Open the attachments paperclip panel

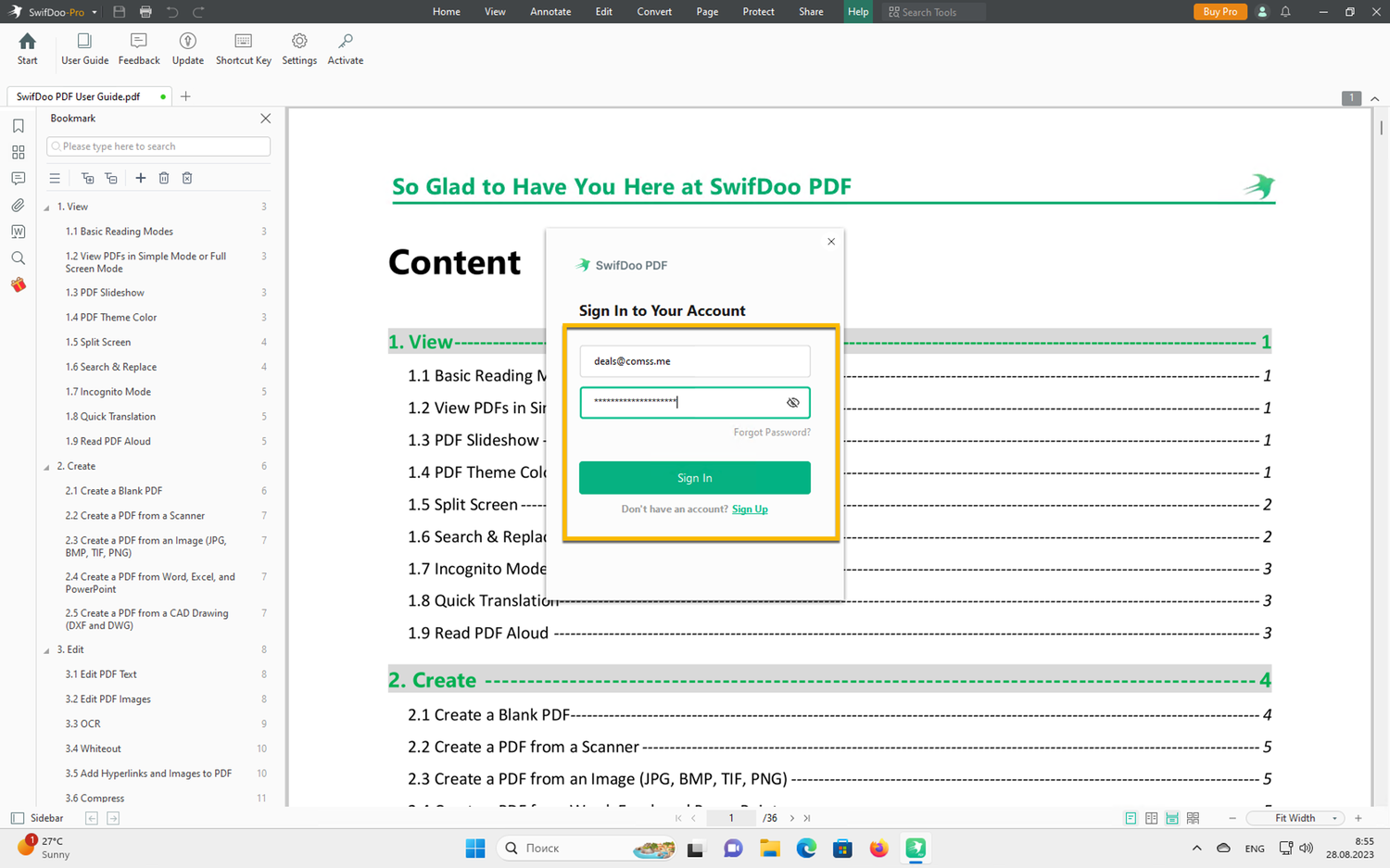(x=18, y=205)
